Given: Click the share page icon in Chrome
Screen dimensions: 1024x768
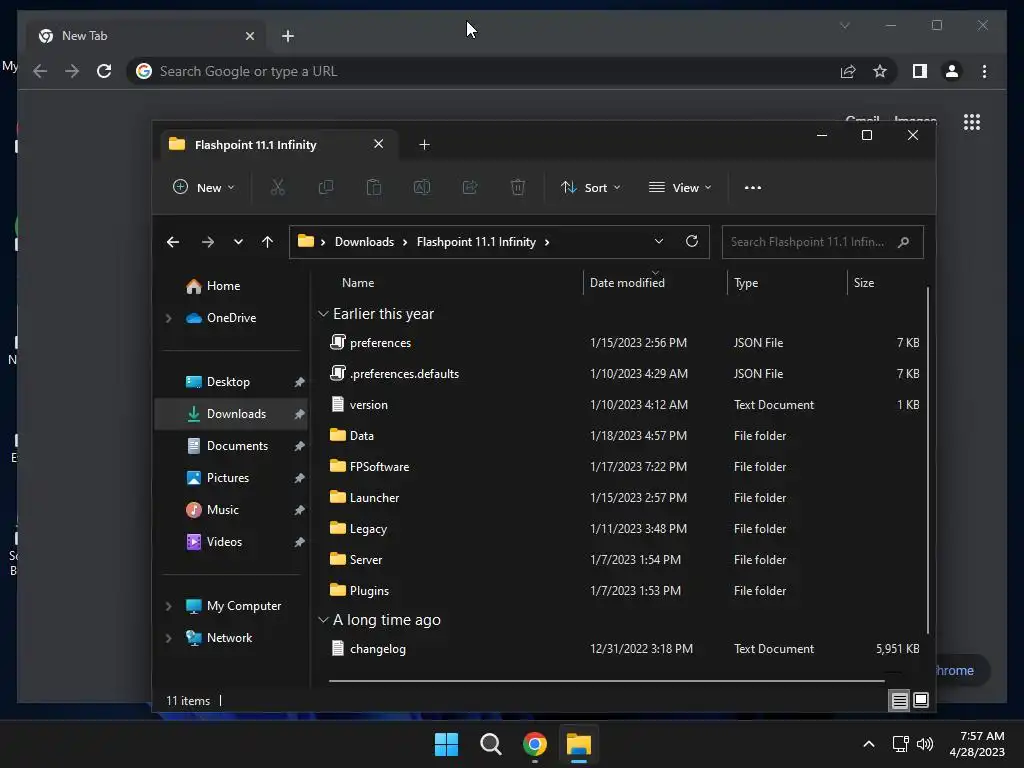Looking at the screenshot, I should tap(848, 71).
